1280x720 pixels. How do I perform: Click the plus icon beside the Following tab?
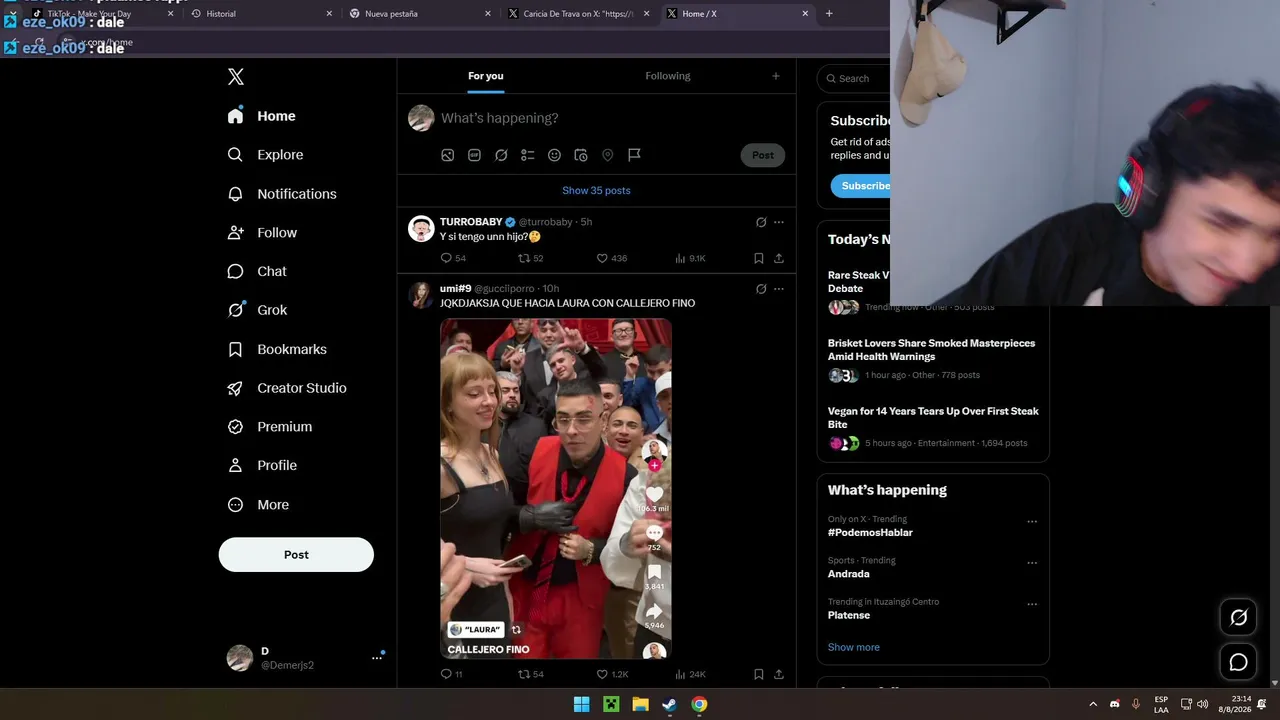775,76
